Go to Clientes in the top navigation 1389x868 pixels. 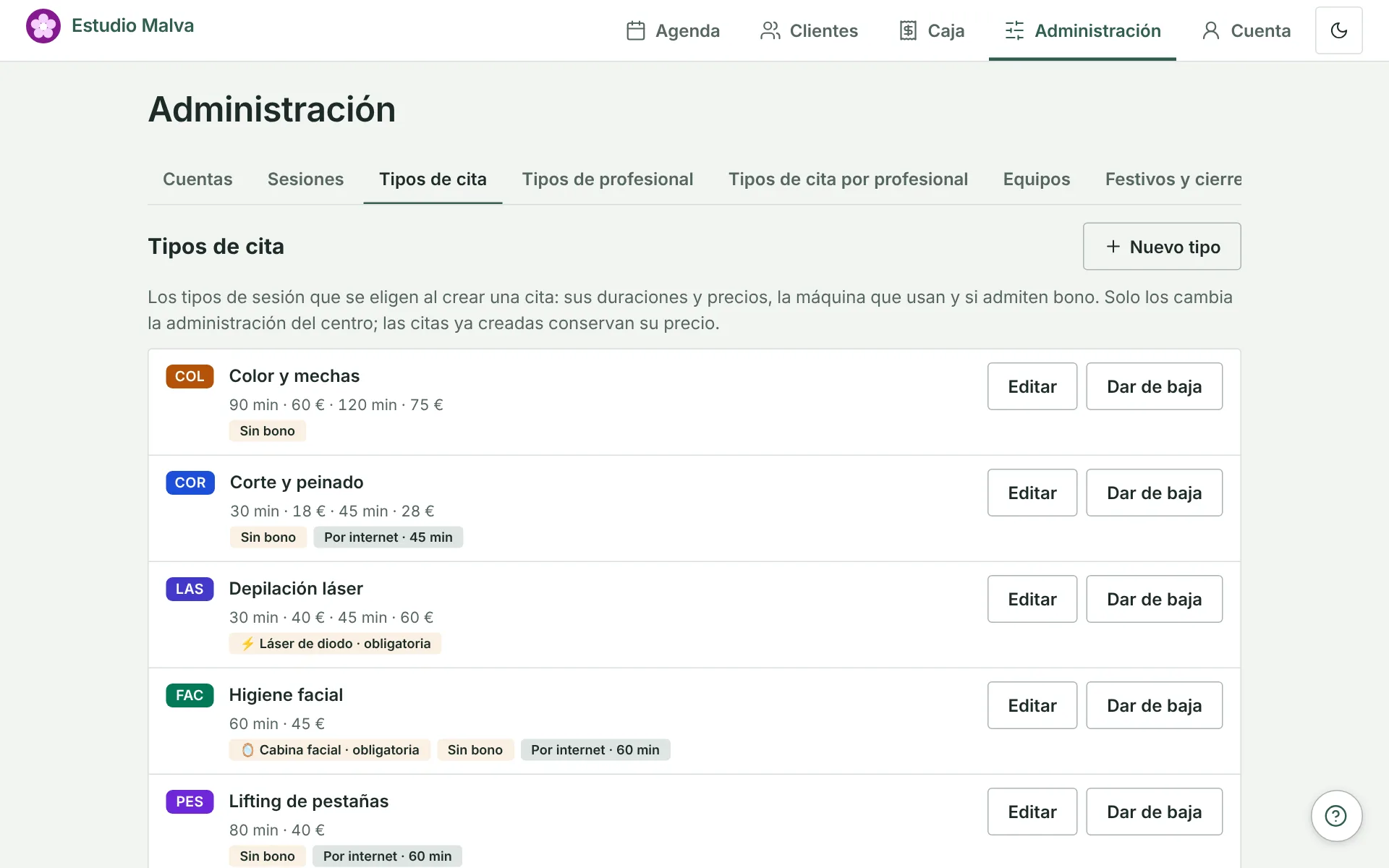pyautogui.click(x=809, y=30)
